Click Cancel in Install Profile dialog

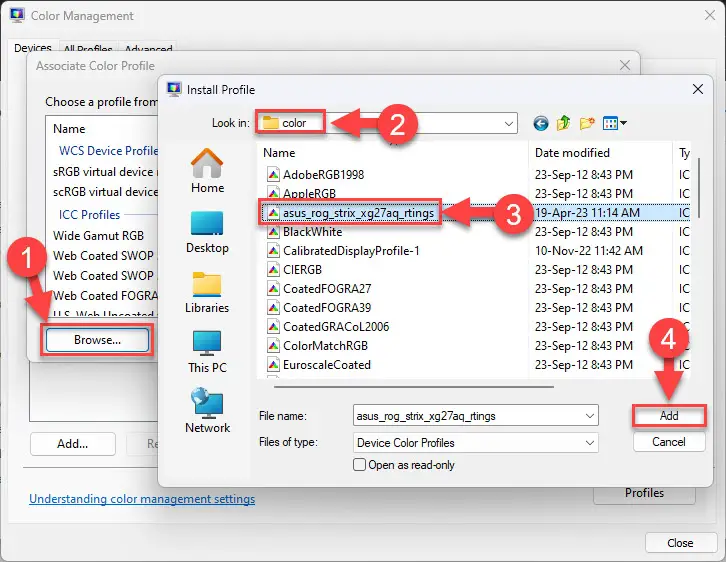click(x=669, y=442)
